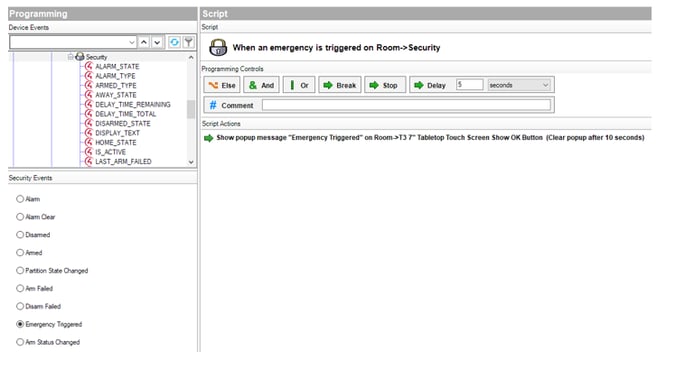The image size is (685, 368).
Task: Choose the Disarmed security event
Action: [x=20, y=235]
